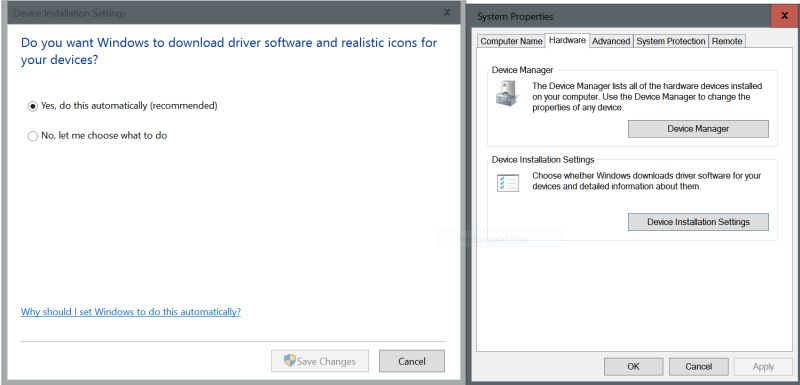Close the System Properties window

tap(785, 16)
